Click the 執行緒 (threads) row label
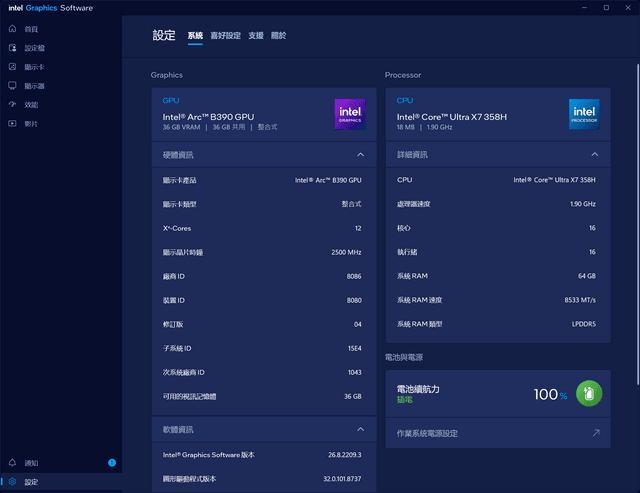Screen dimensions: 640x493 click(407, 252)
